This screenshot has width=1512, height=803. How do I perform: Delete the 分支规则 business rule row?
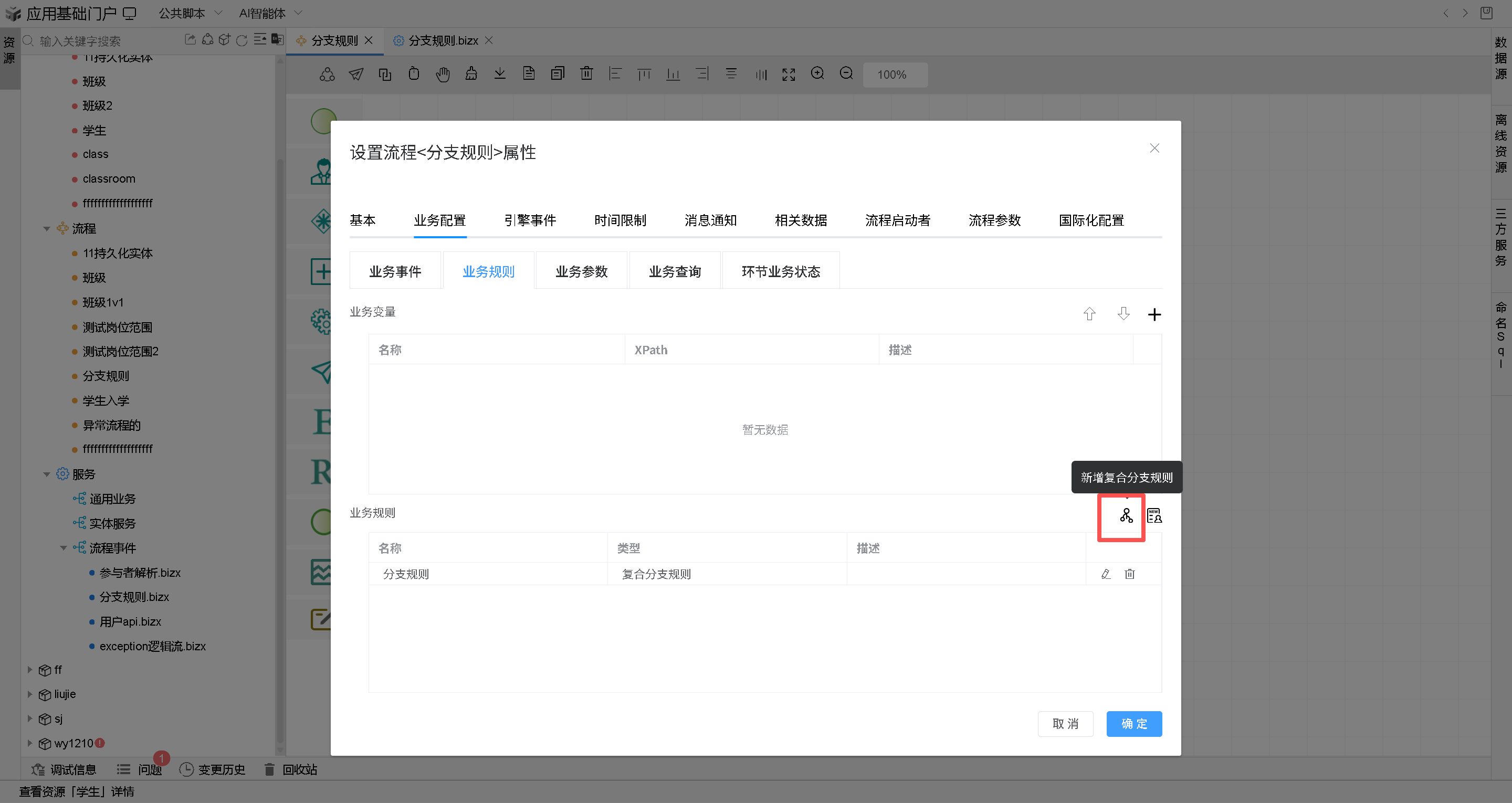[1129, 574]
